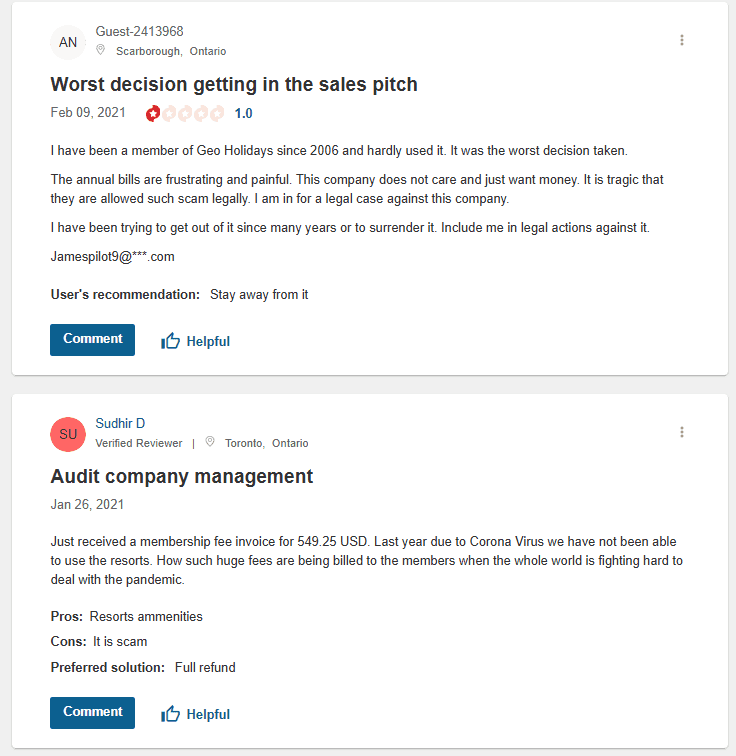Click the Toronto location link
This screenshot has height=756, width=736.
pyautogui.click(x=244, y=443)
